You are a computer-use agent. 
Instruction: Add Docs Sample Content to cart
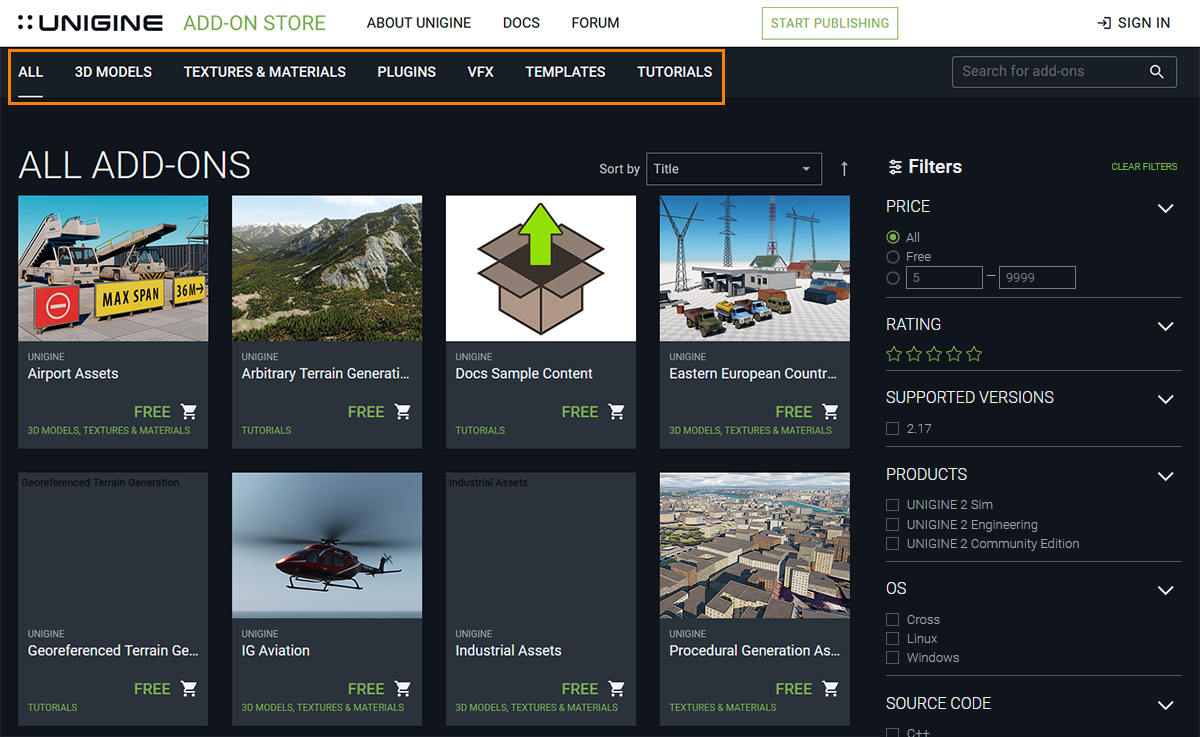[617, 411]
